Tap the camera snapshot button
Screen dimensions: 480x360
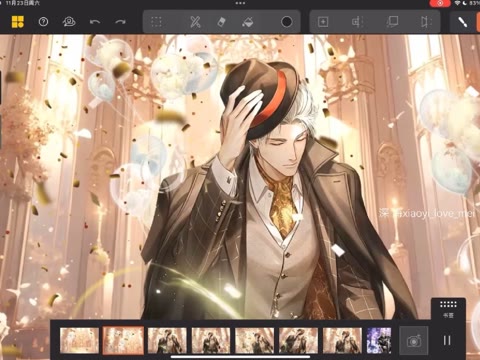point(414,341)
